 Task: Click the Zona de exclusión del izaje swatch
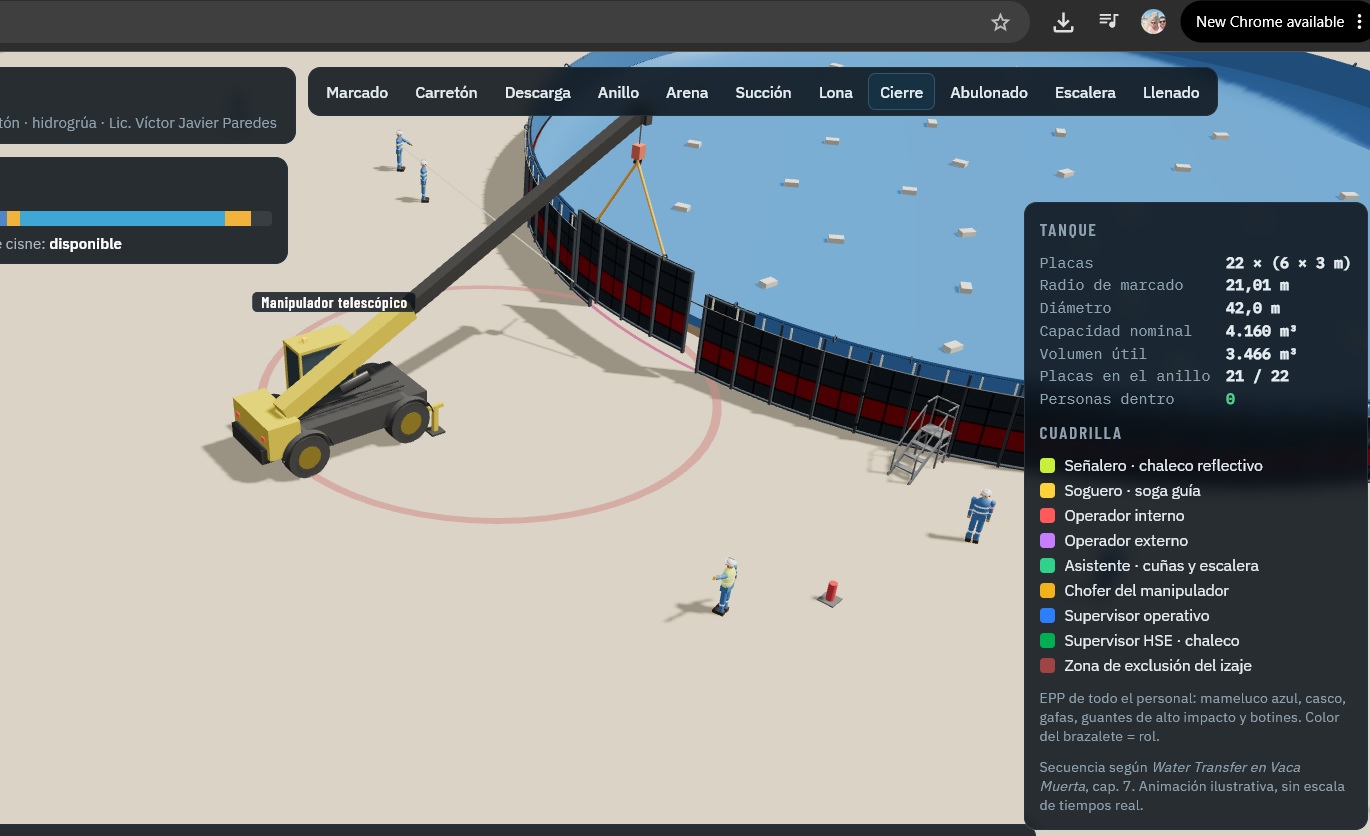[x=1047, y=665]
